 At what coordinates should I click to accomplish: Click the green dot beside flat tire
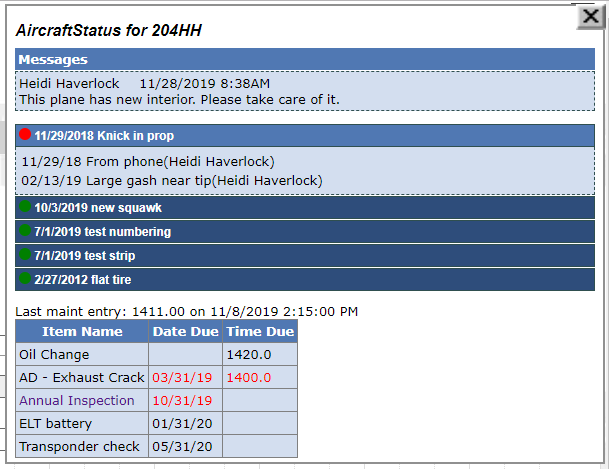click(25, 278)
